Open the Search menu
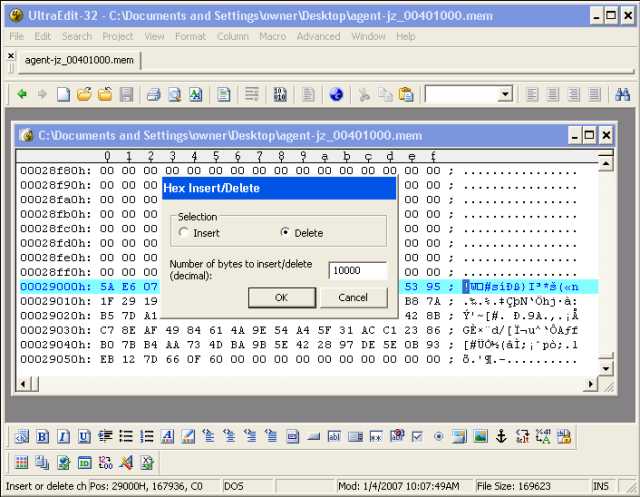Viewport: 640px width, 497px height. click(x=77, y=36)
